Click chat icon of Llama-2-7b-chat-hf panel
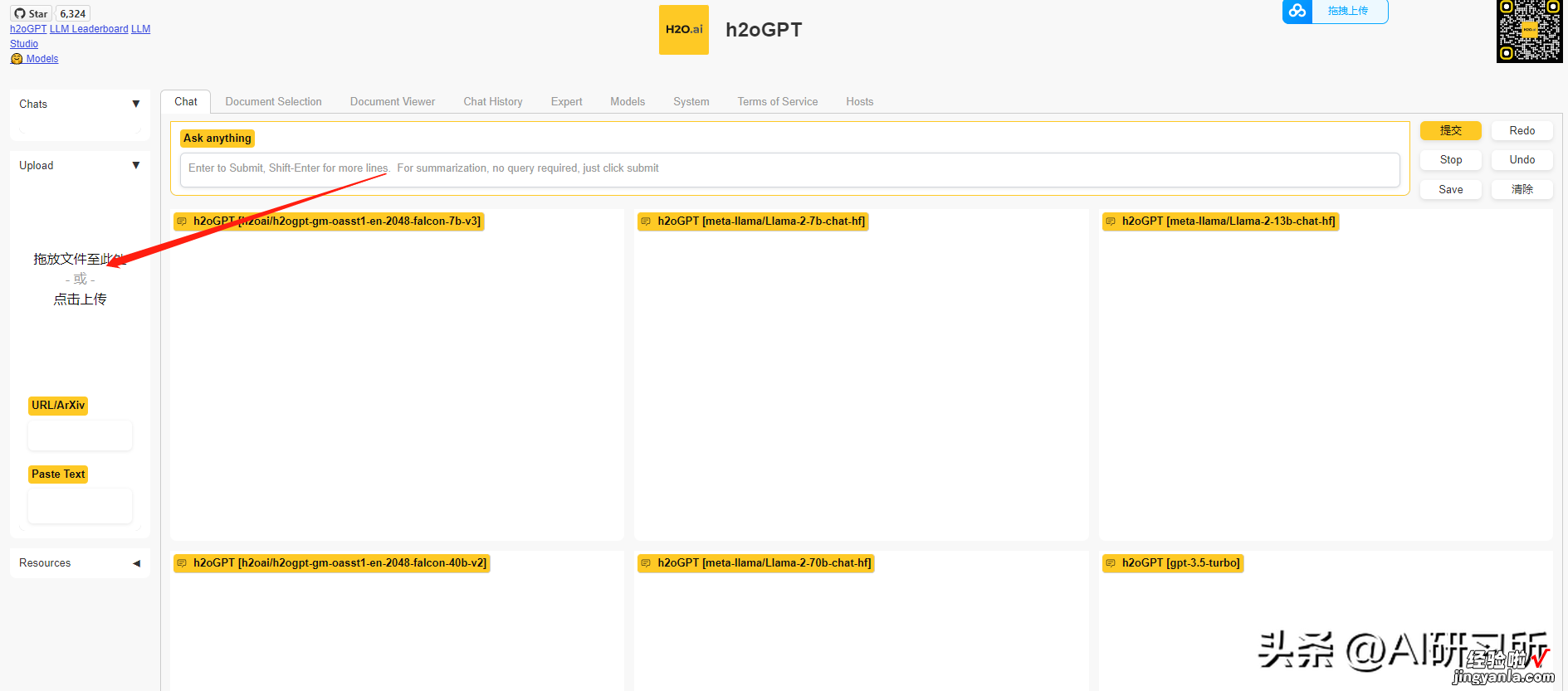Image resolution: width=1568 pixels, height=691 pixels. coord(646,221)
